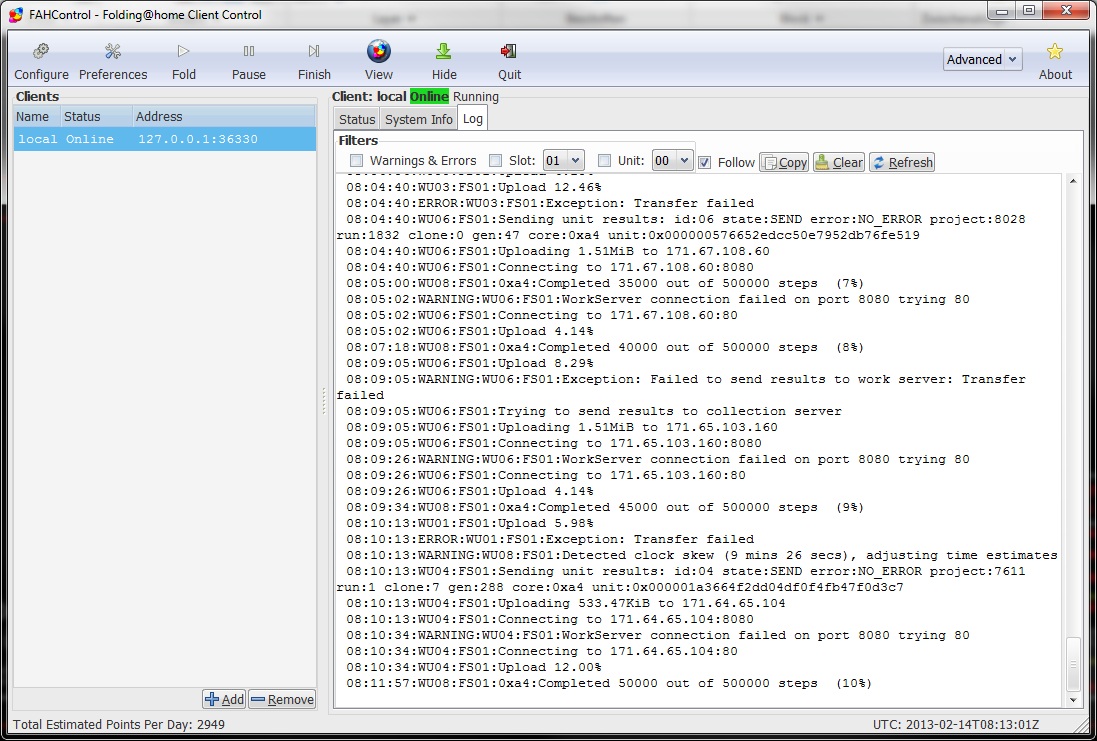The height and width of the screenshot is (741, 1097).
Task: Select the Log tab
Action: point(472,118)
